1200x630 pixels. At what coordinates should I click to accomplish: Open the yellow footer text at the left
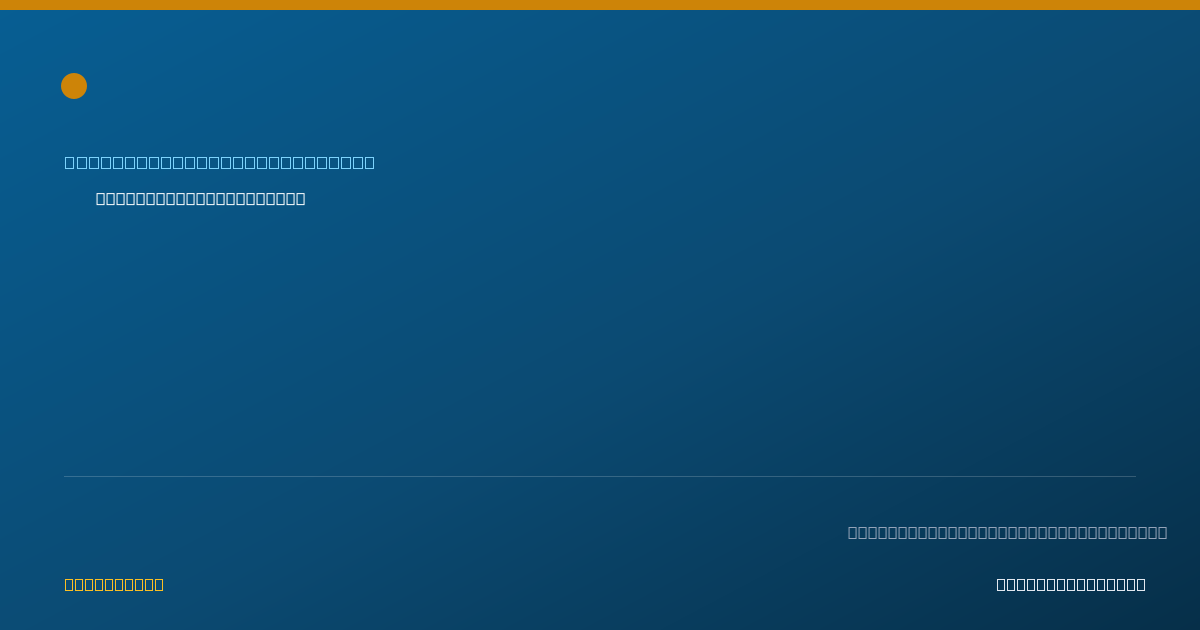click(x=114, y=584)
